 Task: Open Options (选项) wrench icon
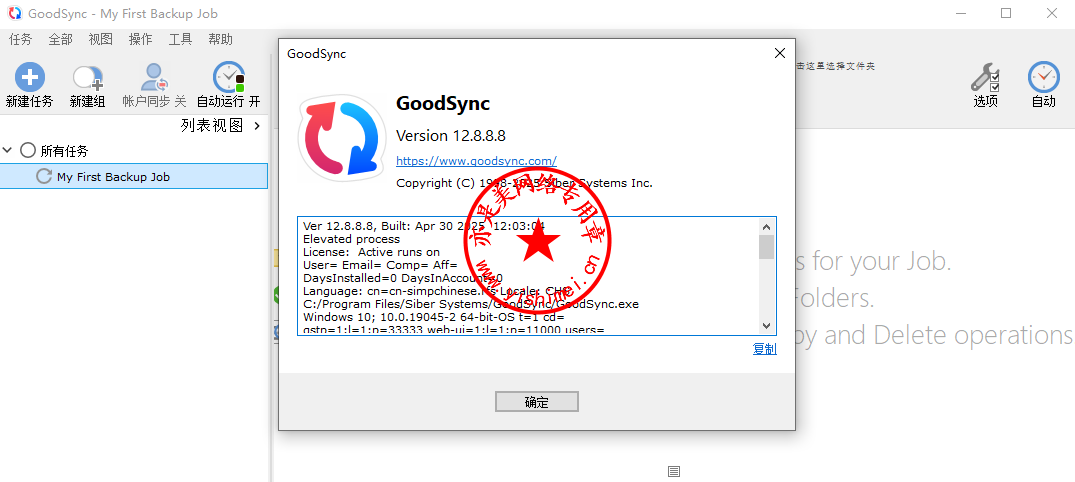point(985,77)
